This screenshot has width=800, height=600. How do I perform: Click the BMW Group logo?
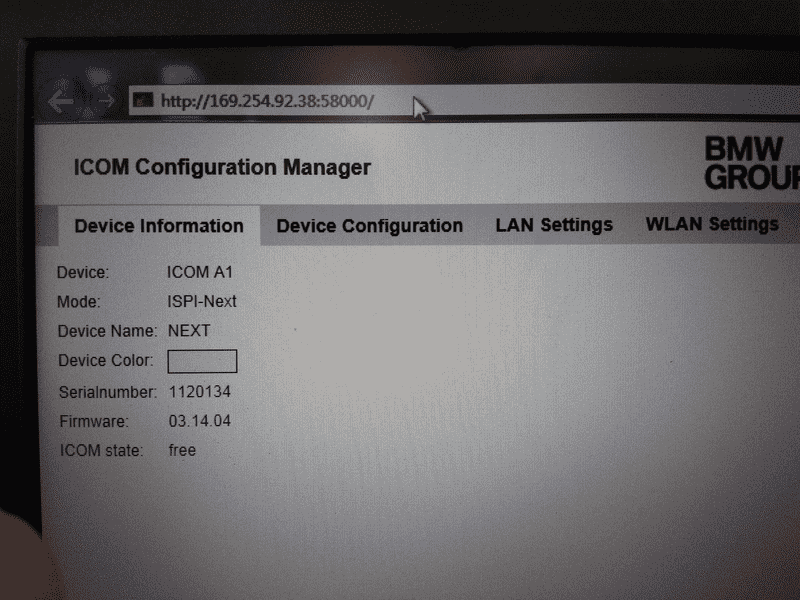752,163
